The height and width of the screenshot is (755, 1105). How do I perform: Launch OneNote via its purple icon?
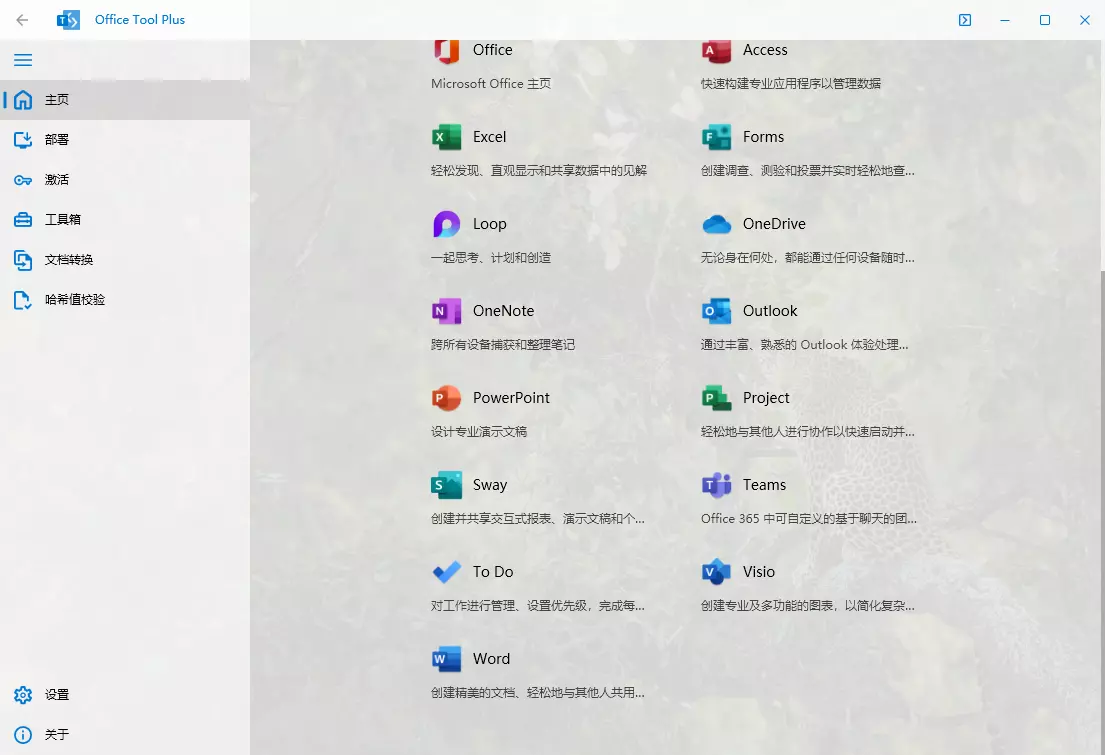[x=446, y=311]
